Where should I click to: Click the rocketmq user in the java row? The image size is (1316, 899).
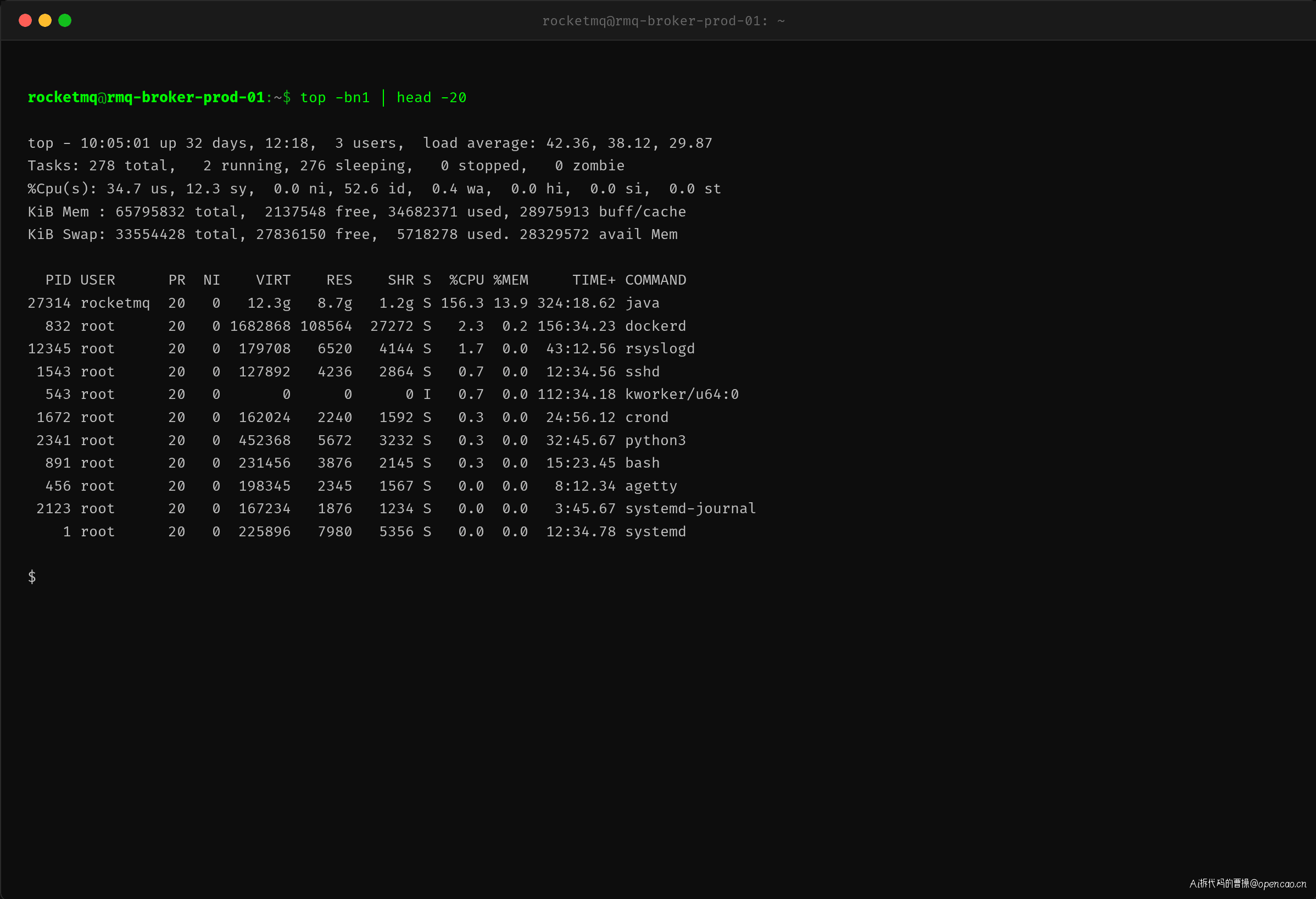[x=115, y=303]
